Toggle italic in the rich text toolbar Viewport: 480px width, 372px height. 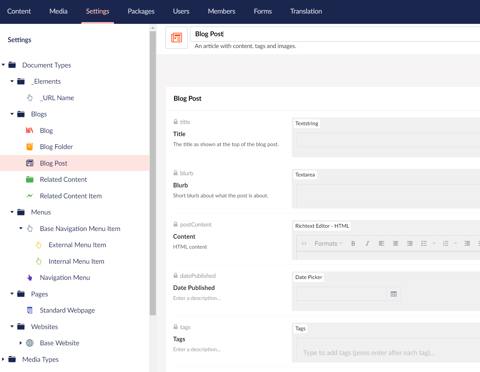(367, 243)
